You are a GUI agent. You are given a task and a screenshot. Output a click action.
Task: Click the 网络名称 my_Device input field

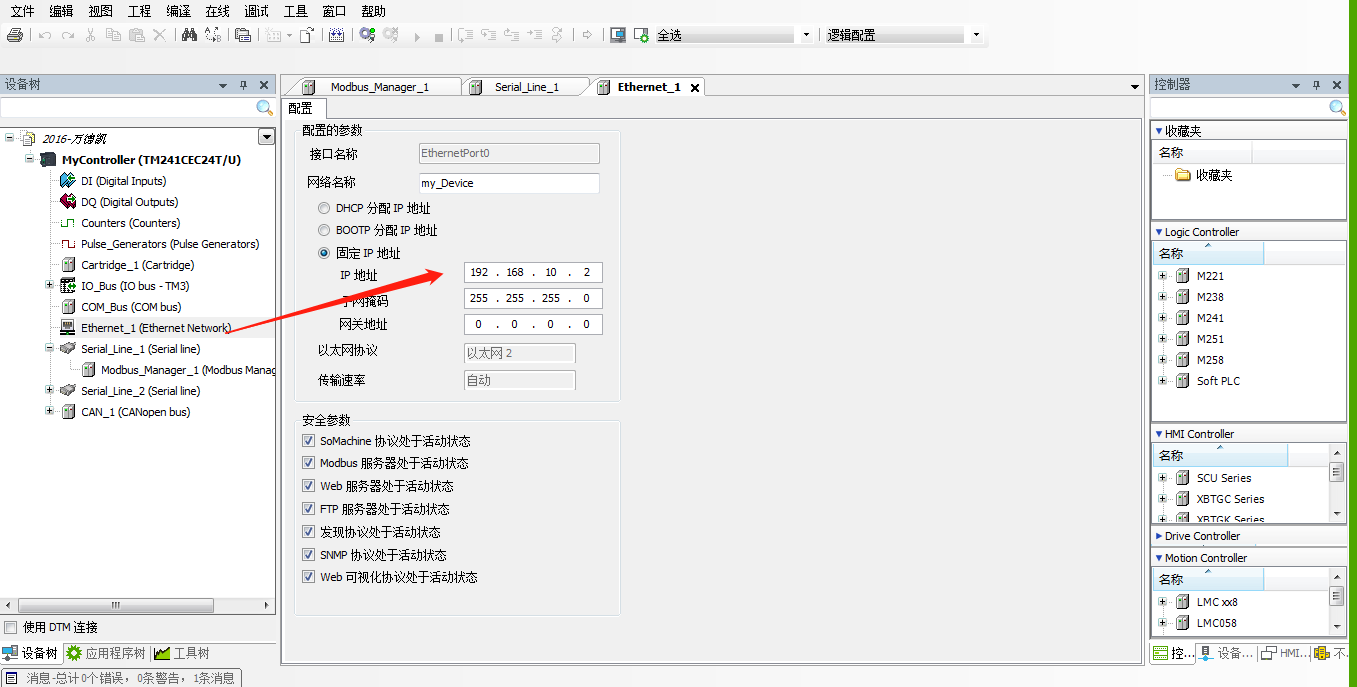coord(509,183)
